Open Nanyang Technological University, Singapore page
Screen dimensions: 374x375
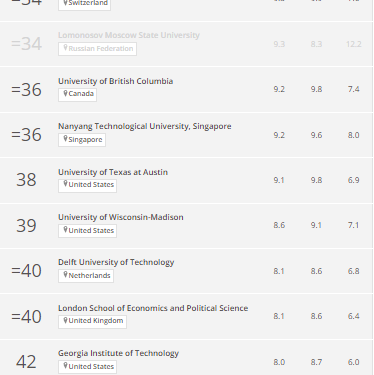145,126
